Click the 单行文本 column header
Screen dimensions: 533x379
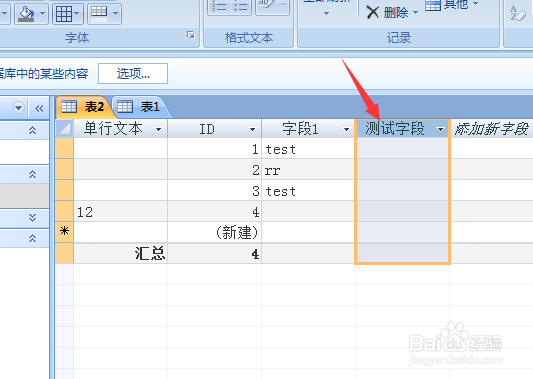120,128
